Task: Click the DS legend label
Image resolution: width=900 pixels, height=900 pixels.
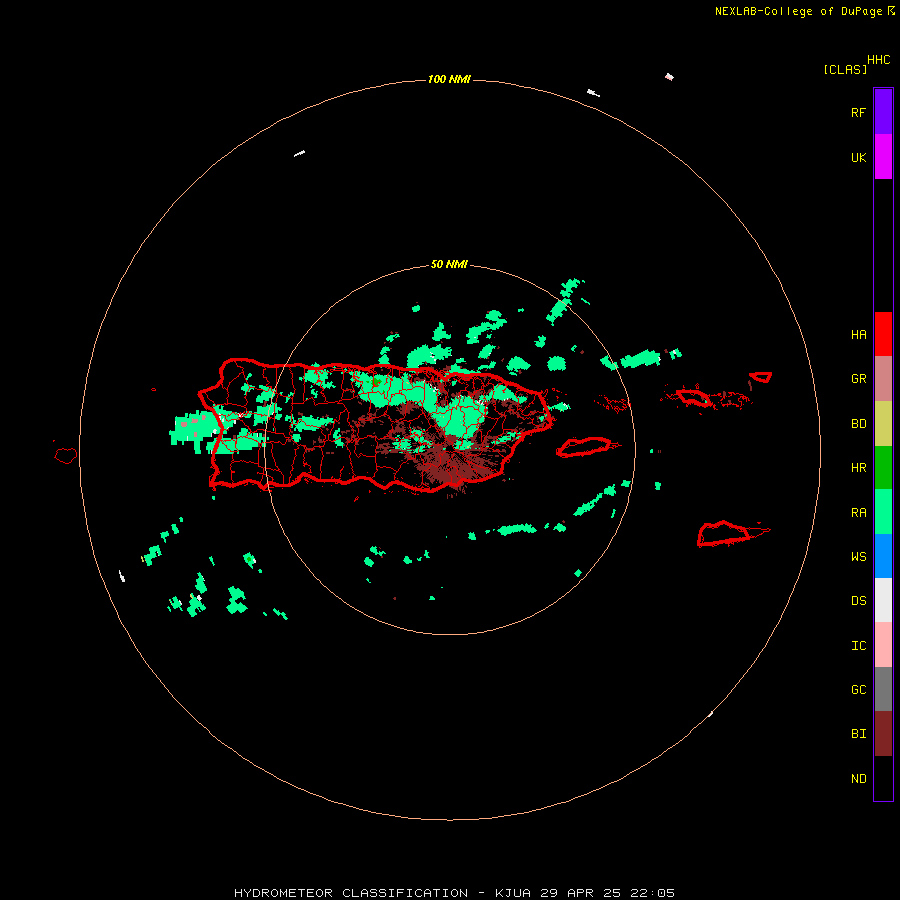Action: [858, 601]
